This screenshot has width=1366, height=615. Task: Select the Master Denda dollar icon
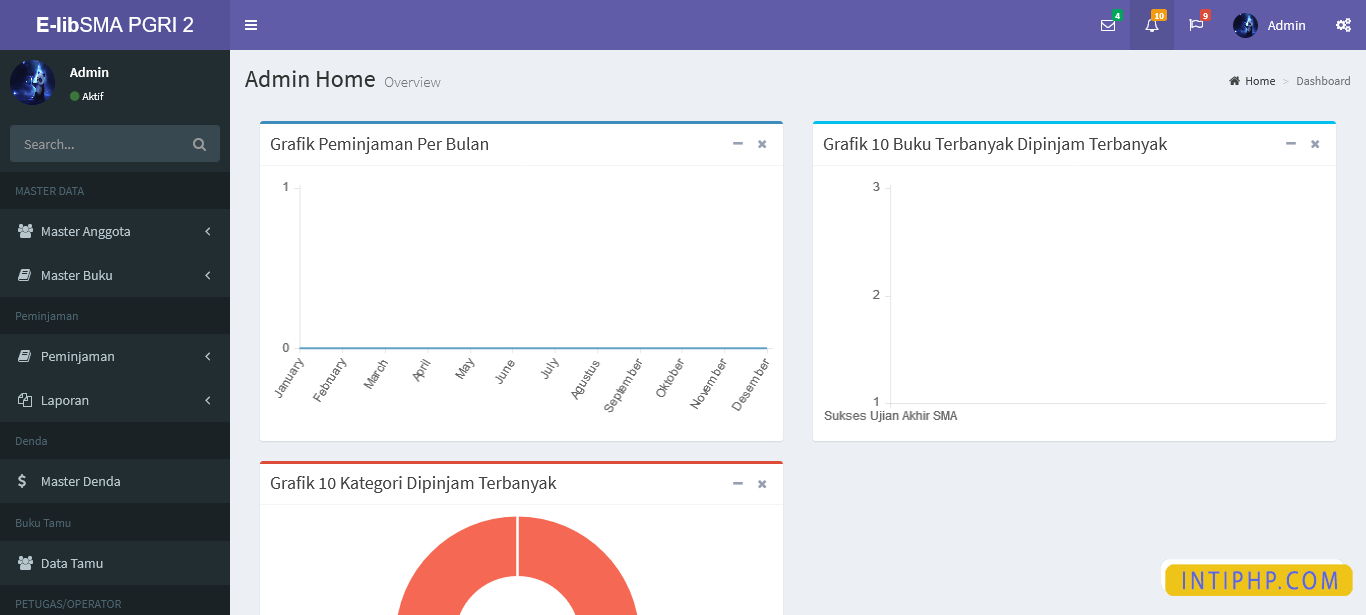click(x=22, y=481)
